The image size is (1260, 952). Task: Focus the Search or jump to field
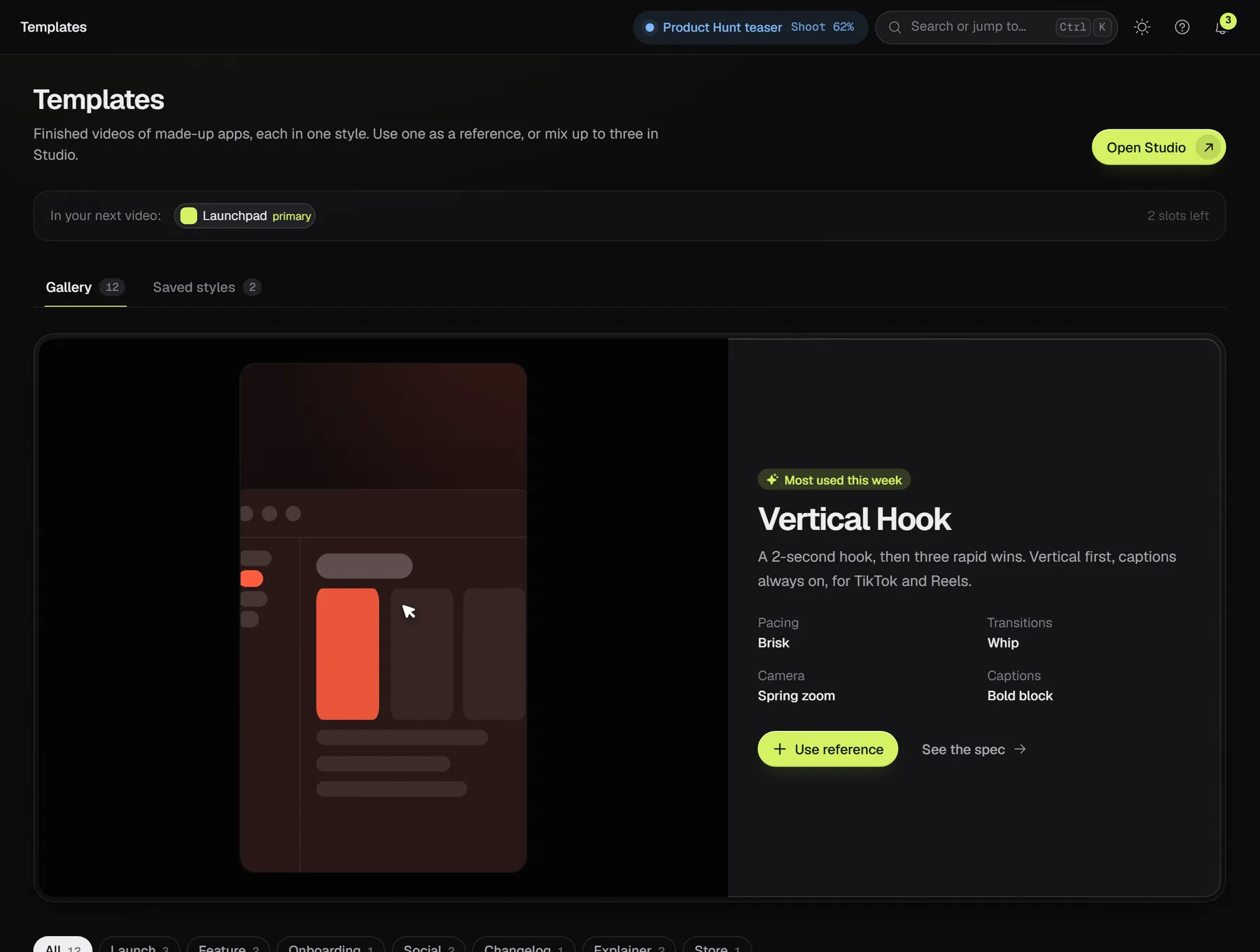[x=996, y=27]
